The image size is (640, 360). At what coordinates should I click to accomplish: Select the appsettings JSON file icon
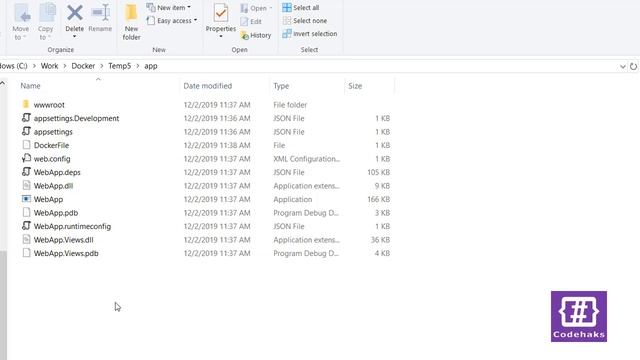pos(26,131)
